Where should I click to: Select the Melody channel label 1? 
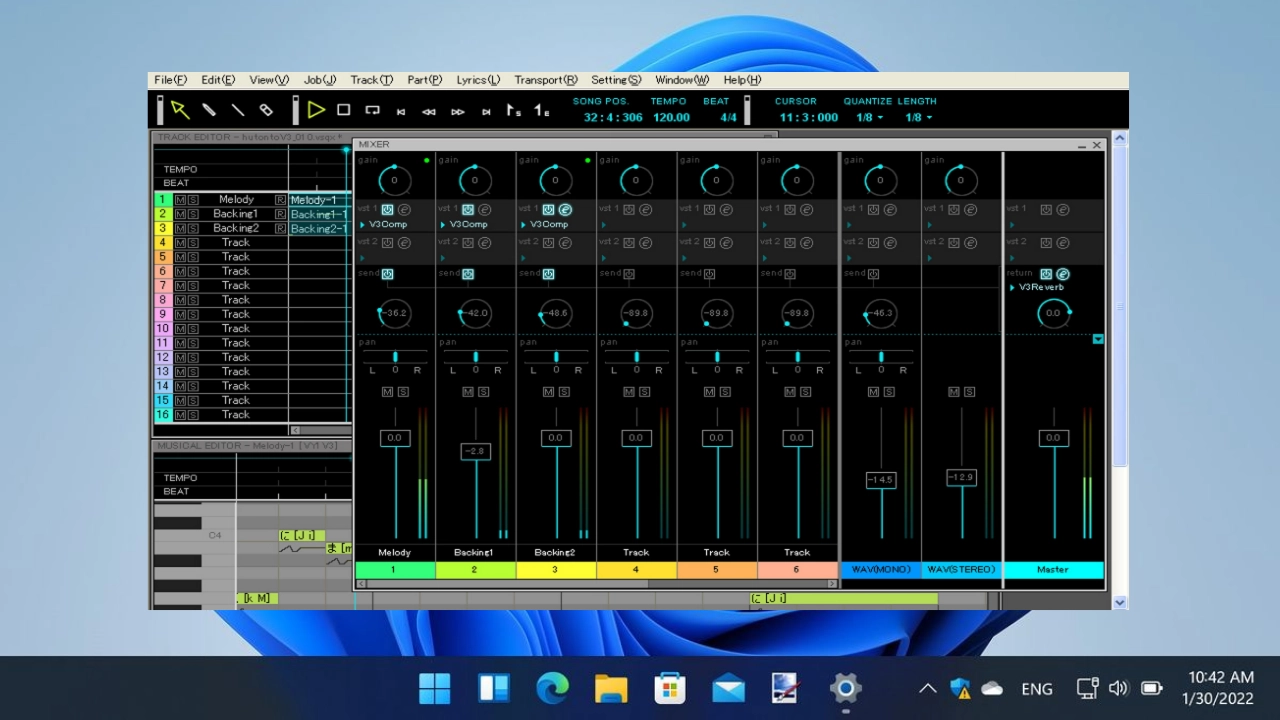(395, 570)
